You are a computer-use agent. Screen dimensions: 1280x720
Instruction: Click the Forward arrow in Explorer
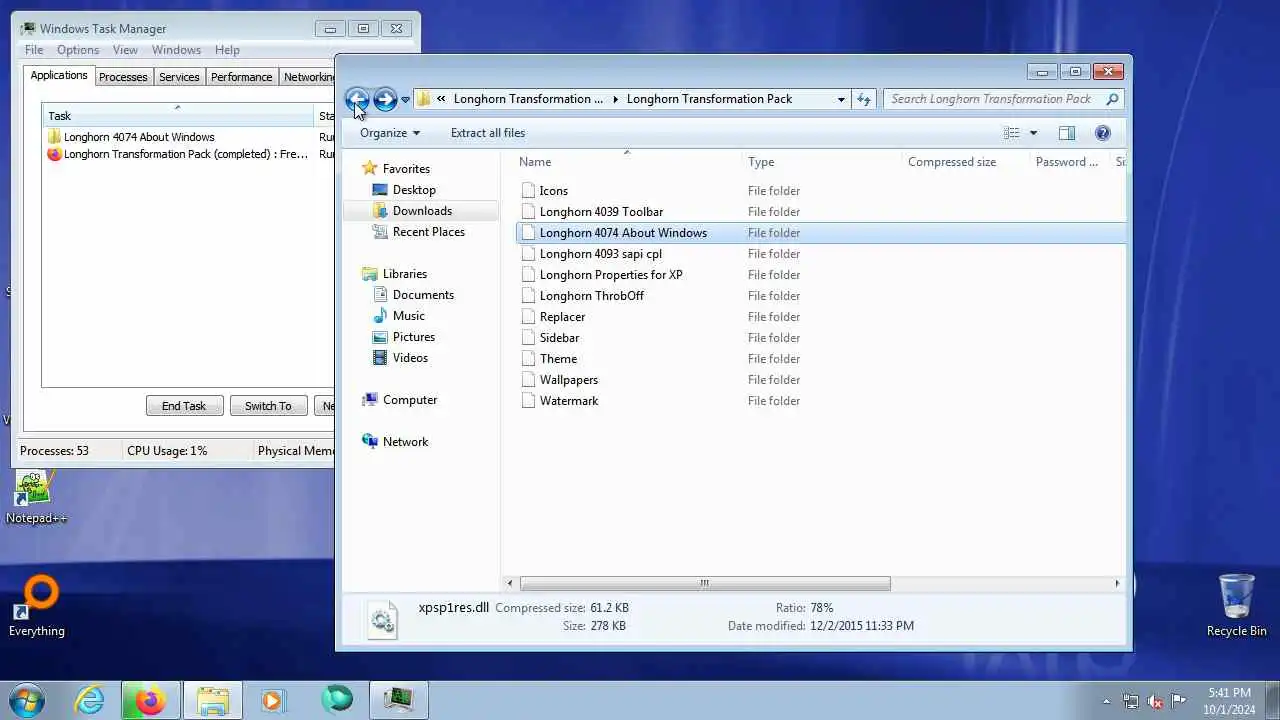point(385,99)
